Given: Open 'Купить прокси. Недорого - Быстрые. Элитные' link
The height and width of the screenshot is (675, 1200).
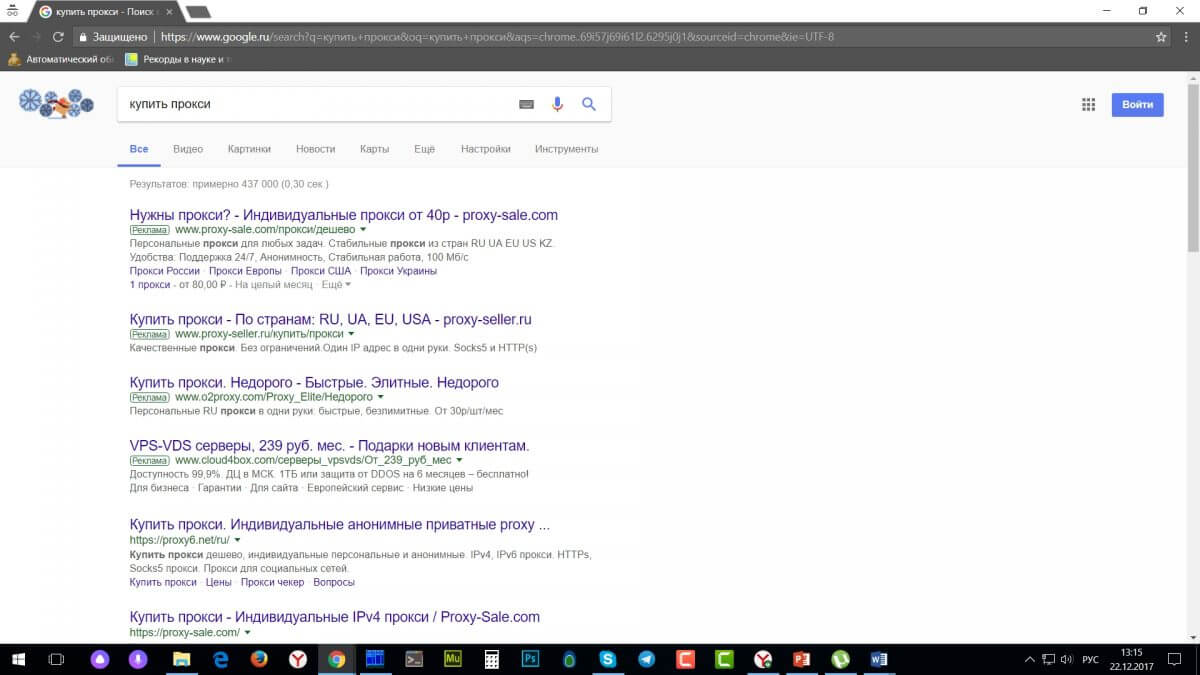Looking at the screenshot, I should tap(314, 383).
